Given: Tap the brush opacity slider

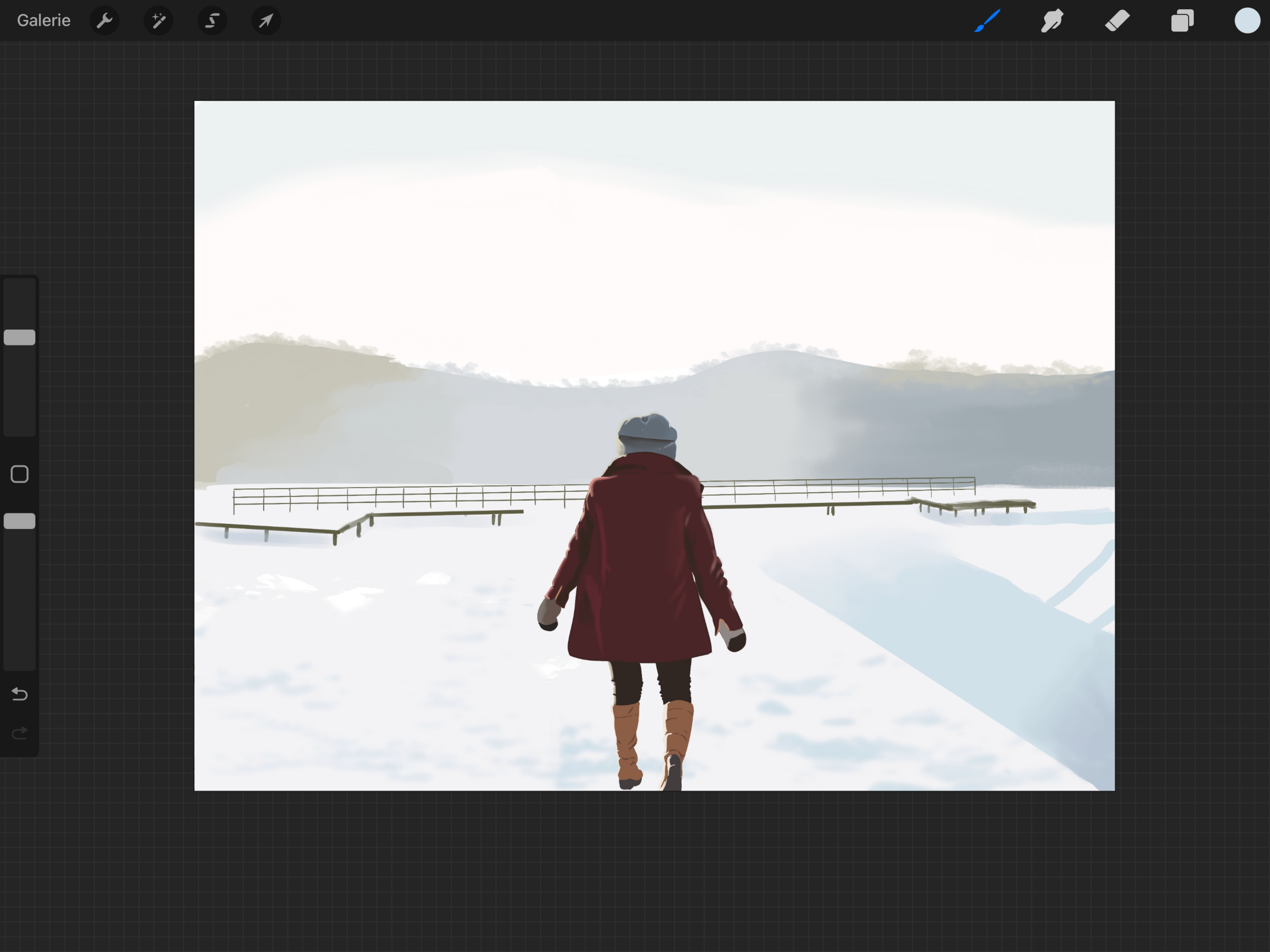Looking at the screenshot, I should coord(19,521).
